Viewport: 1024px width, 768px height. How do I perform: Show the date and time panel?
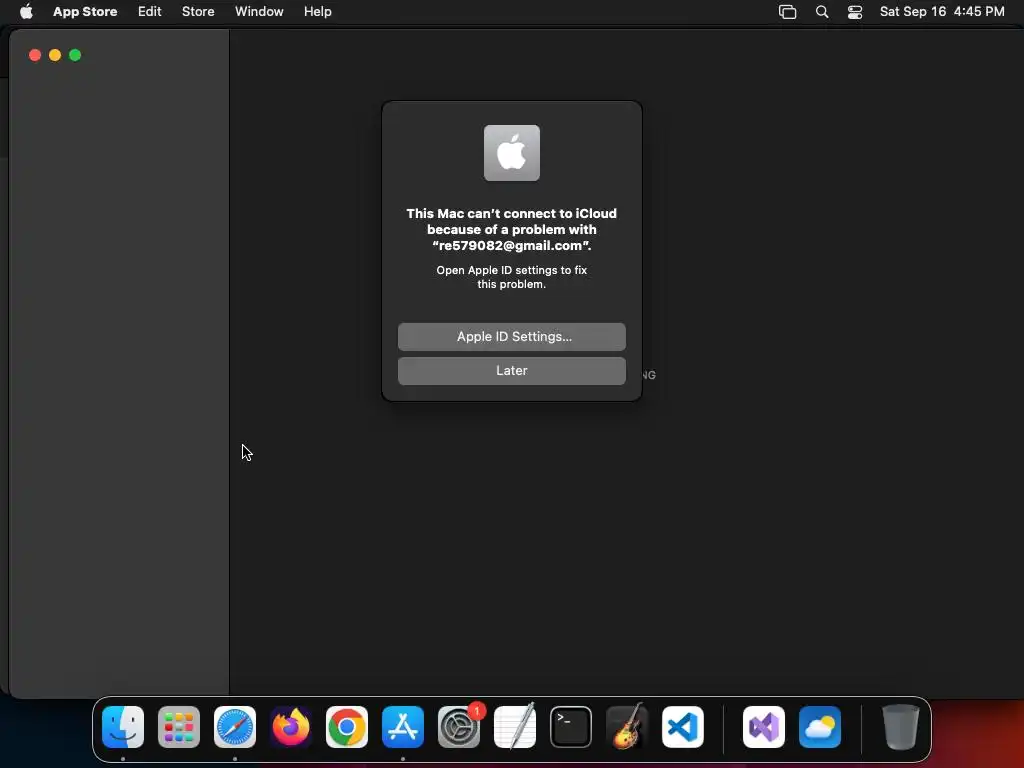tap(942, 12)
